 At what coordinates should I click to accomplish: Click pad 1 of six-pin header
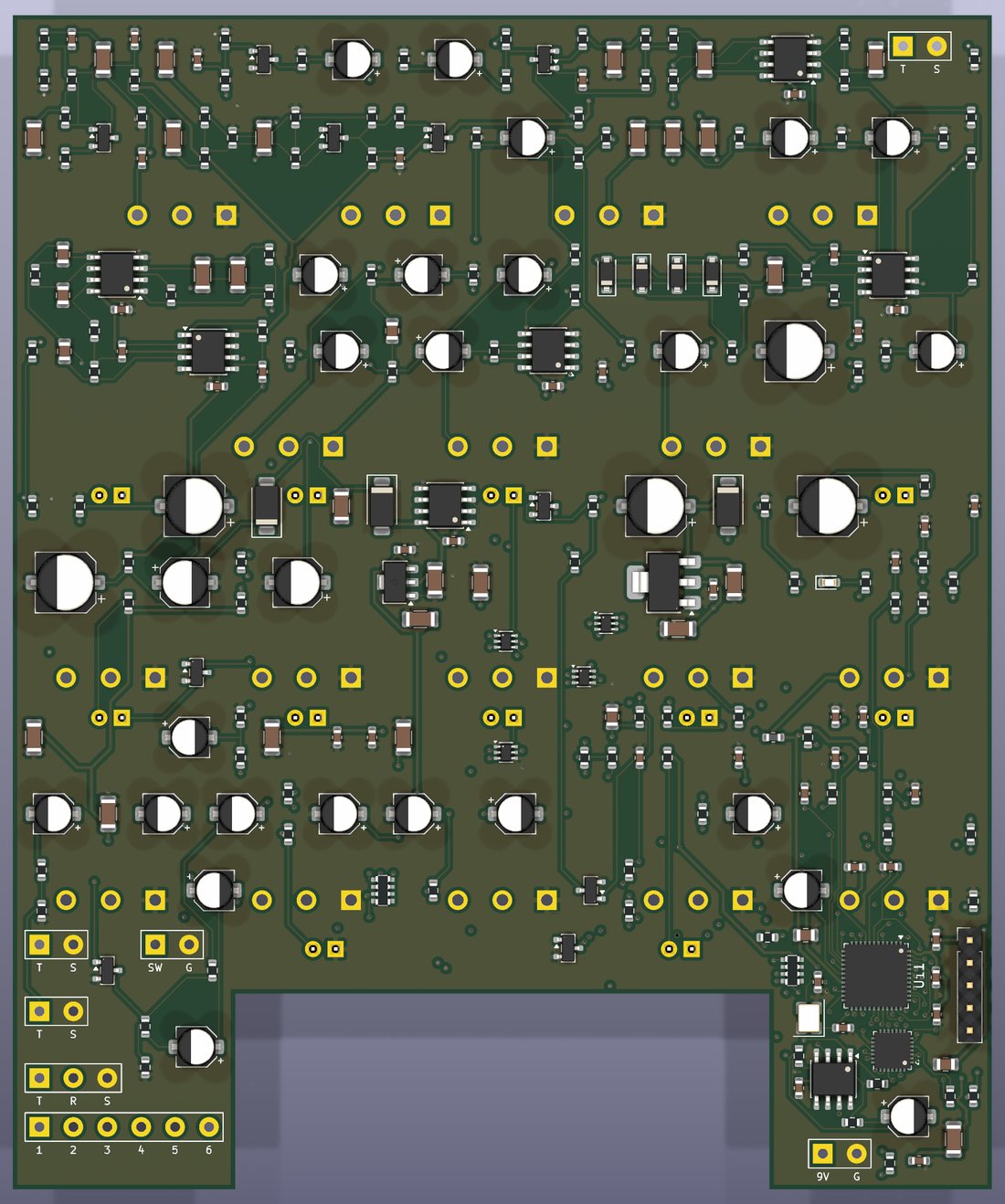click(x=39, y=1127)
